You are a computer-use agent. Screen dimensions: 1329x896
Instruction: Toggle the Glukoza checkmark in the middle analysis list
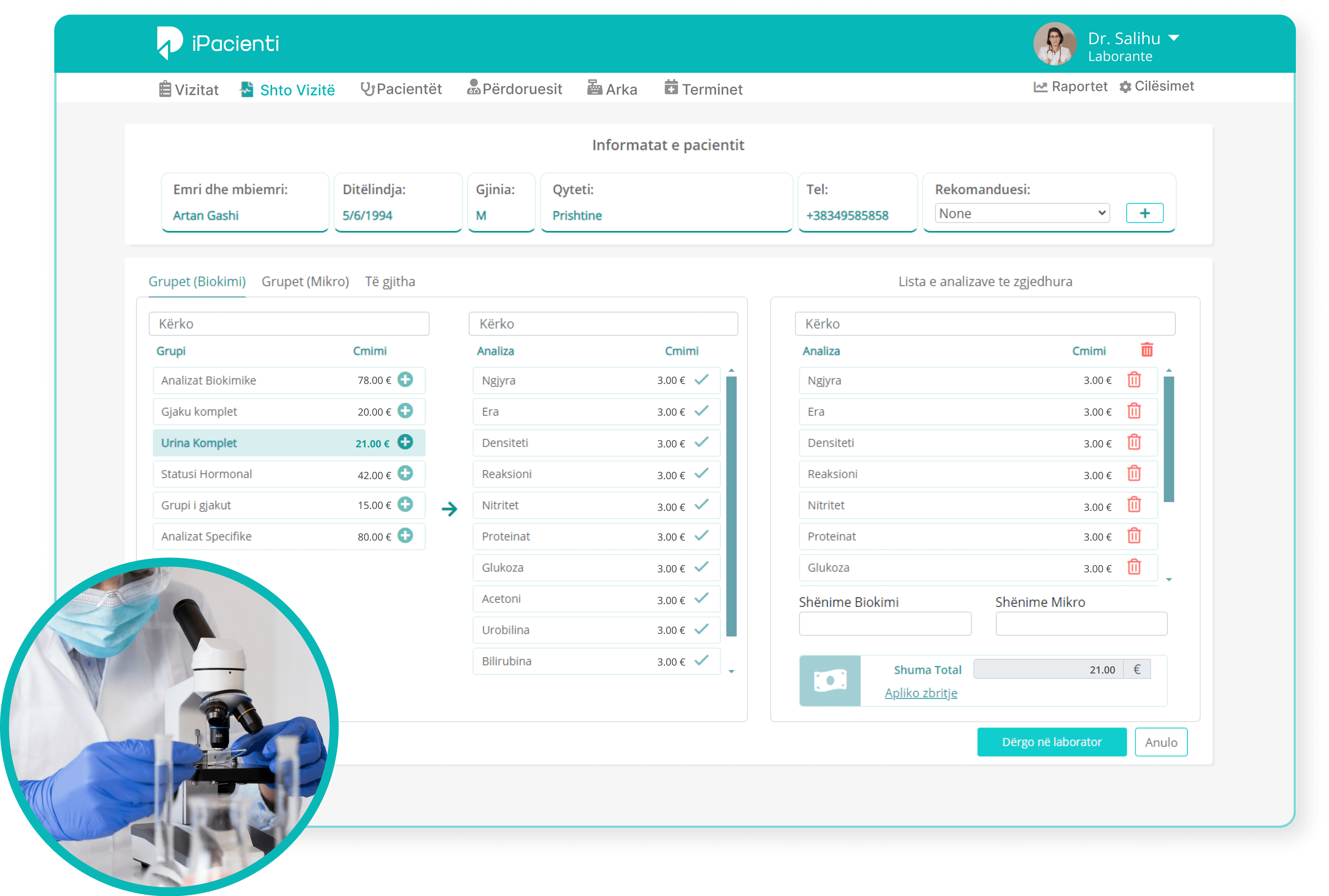[x=702, y=567]
